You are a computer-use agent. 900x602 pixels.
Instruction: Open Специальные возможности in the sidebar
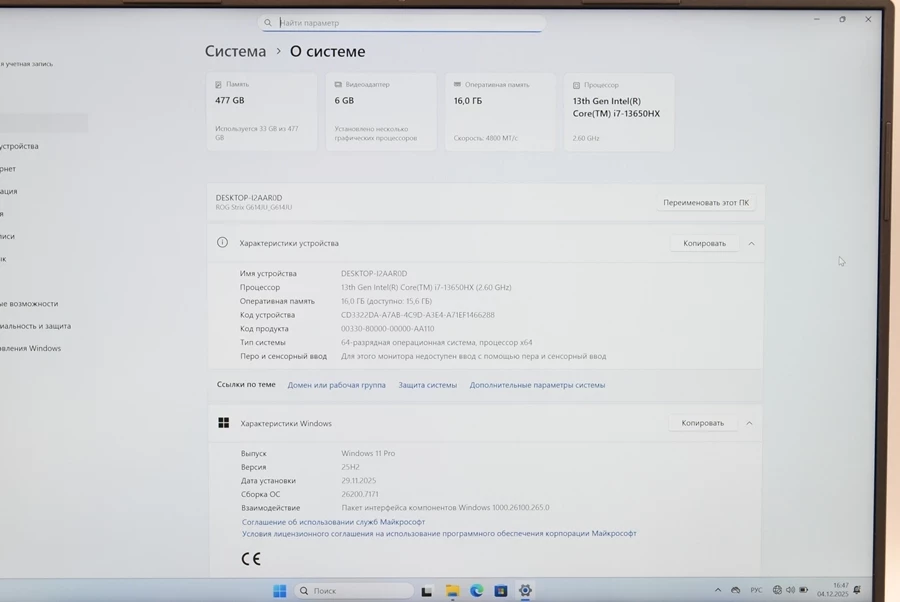(x=30, y=303)
